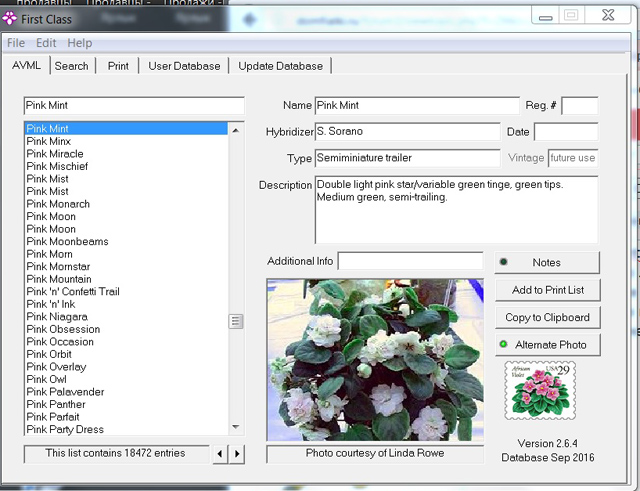Switch to the User Database tab
Viewport: 640px width, 491px height.
184,66
